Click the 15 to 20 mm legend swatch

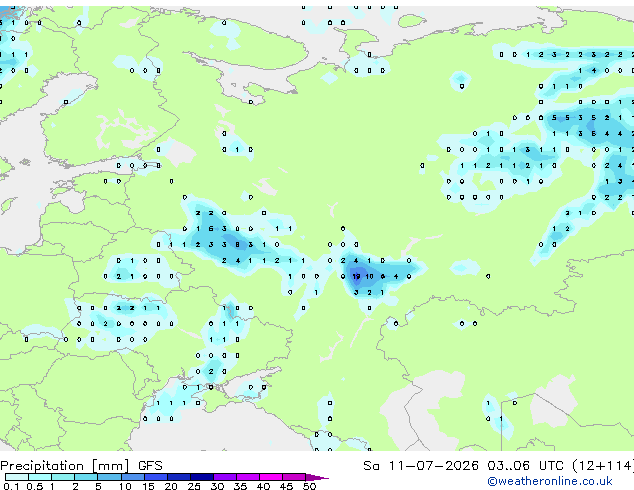coord(155,477)
